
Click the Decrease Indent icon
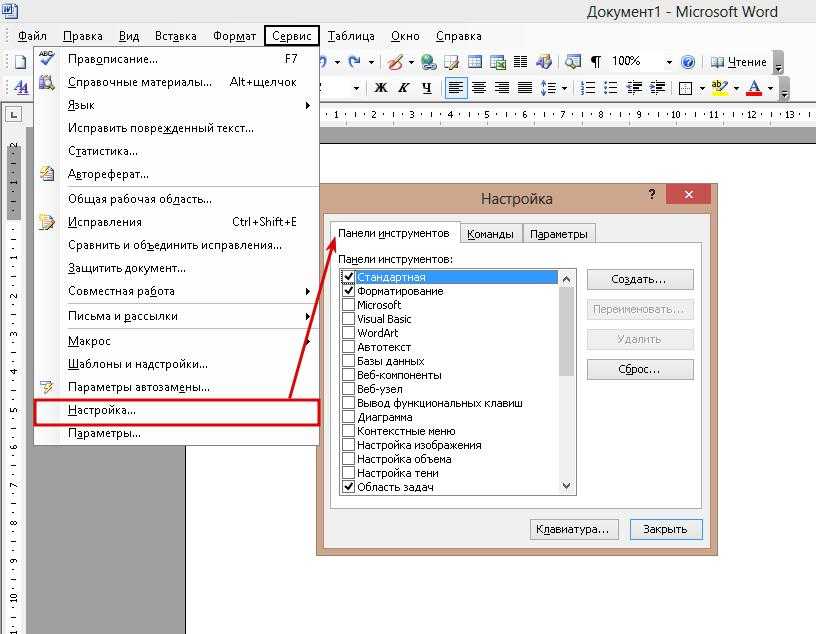(x=634, y=87)
